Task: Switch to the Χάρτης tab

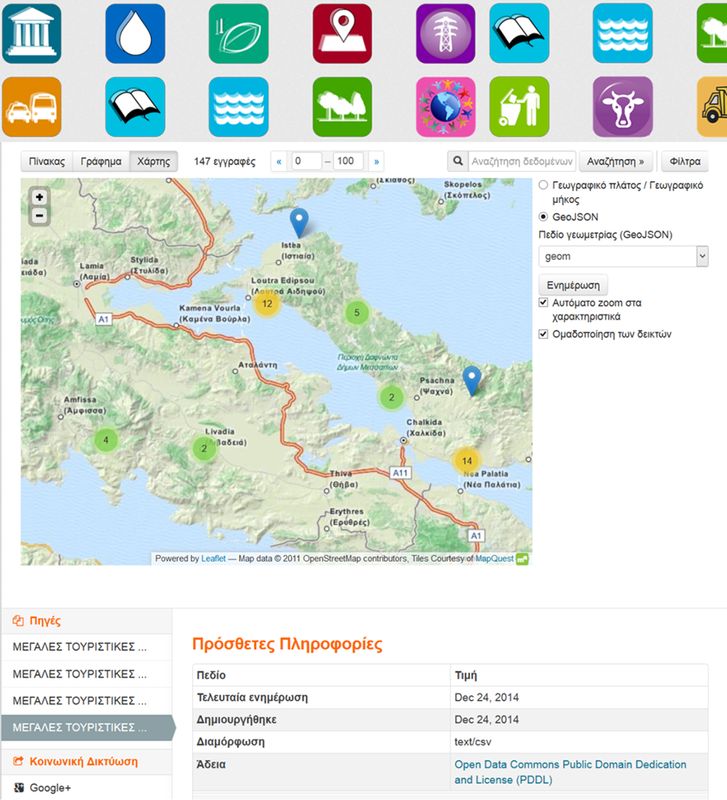Action: click(154, 161)
